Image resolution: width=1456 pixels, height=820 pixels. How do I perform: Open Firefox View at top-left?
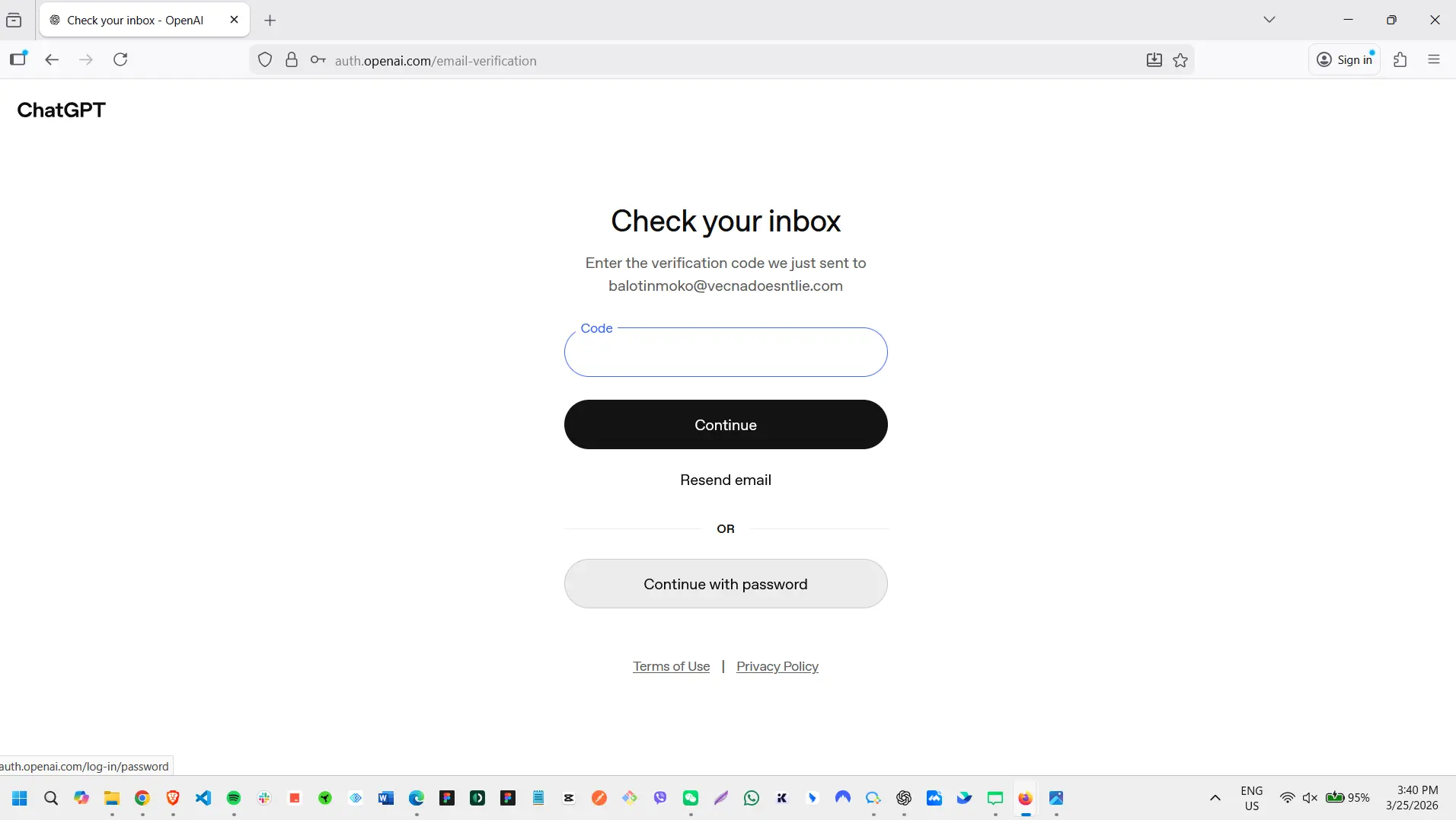[x=14, y=21]
